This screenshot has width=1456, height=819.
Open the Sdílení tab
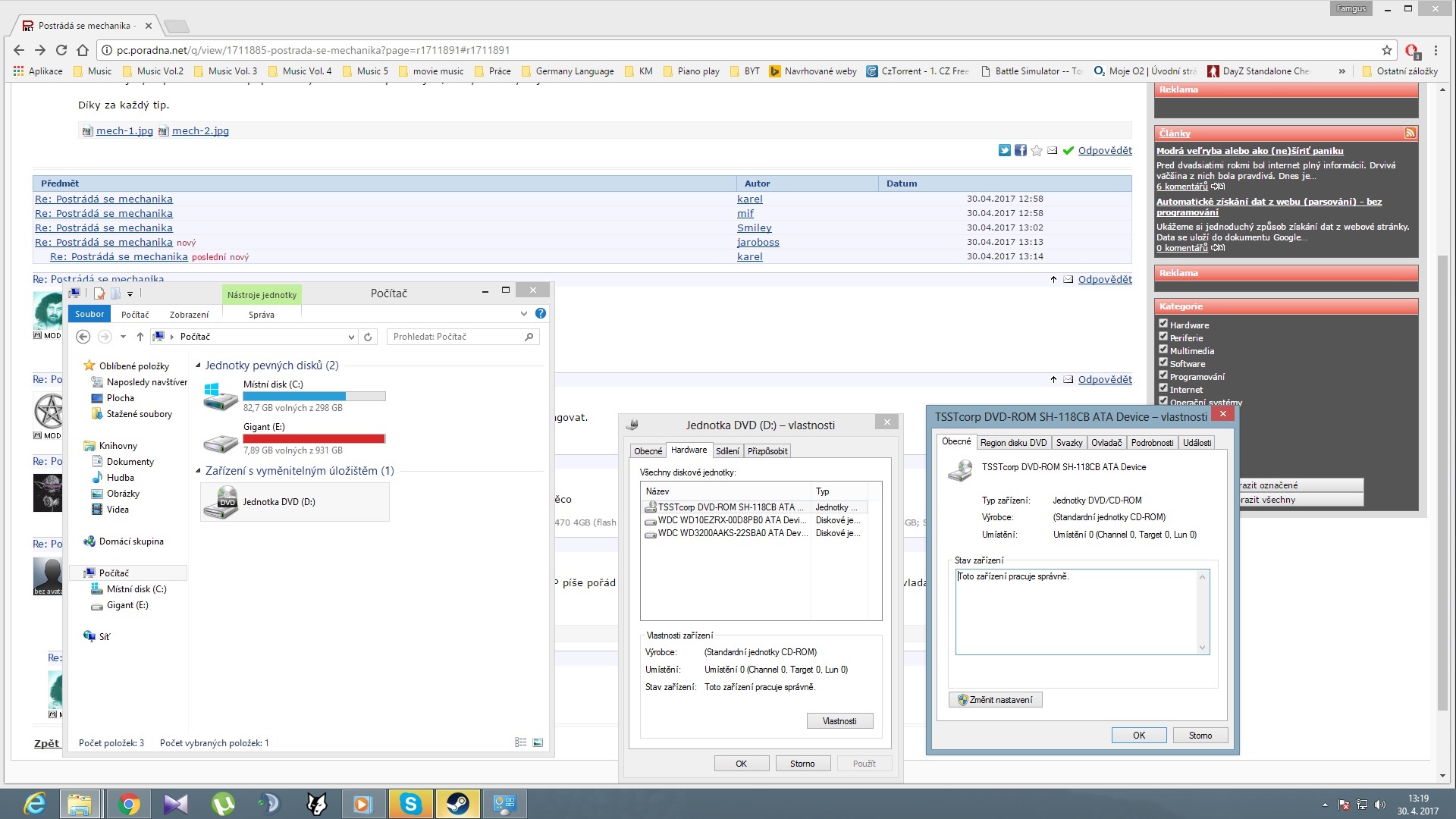coord(726,451)
